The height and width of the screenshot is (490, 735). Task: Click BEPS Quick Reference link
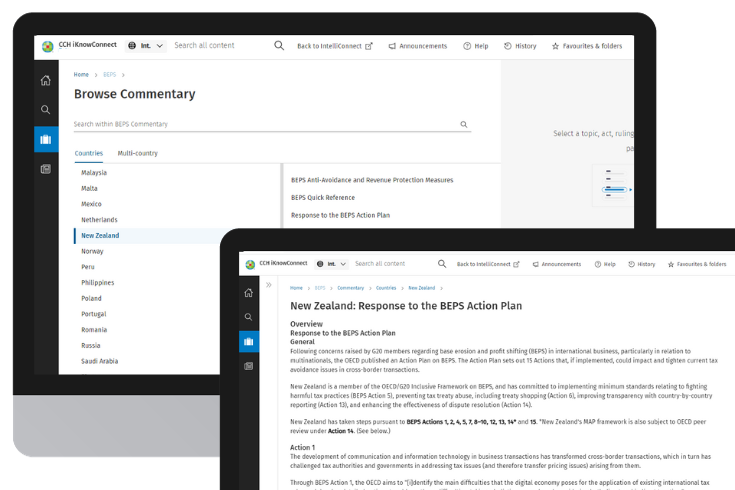(x=322, y=197)
